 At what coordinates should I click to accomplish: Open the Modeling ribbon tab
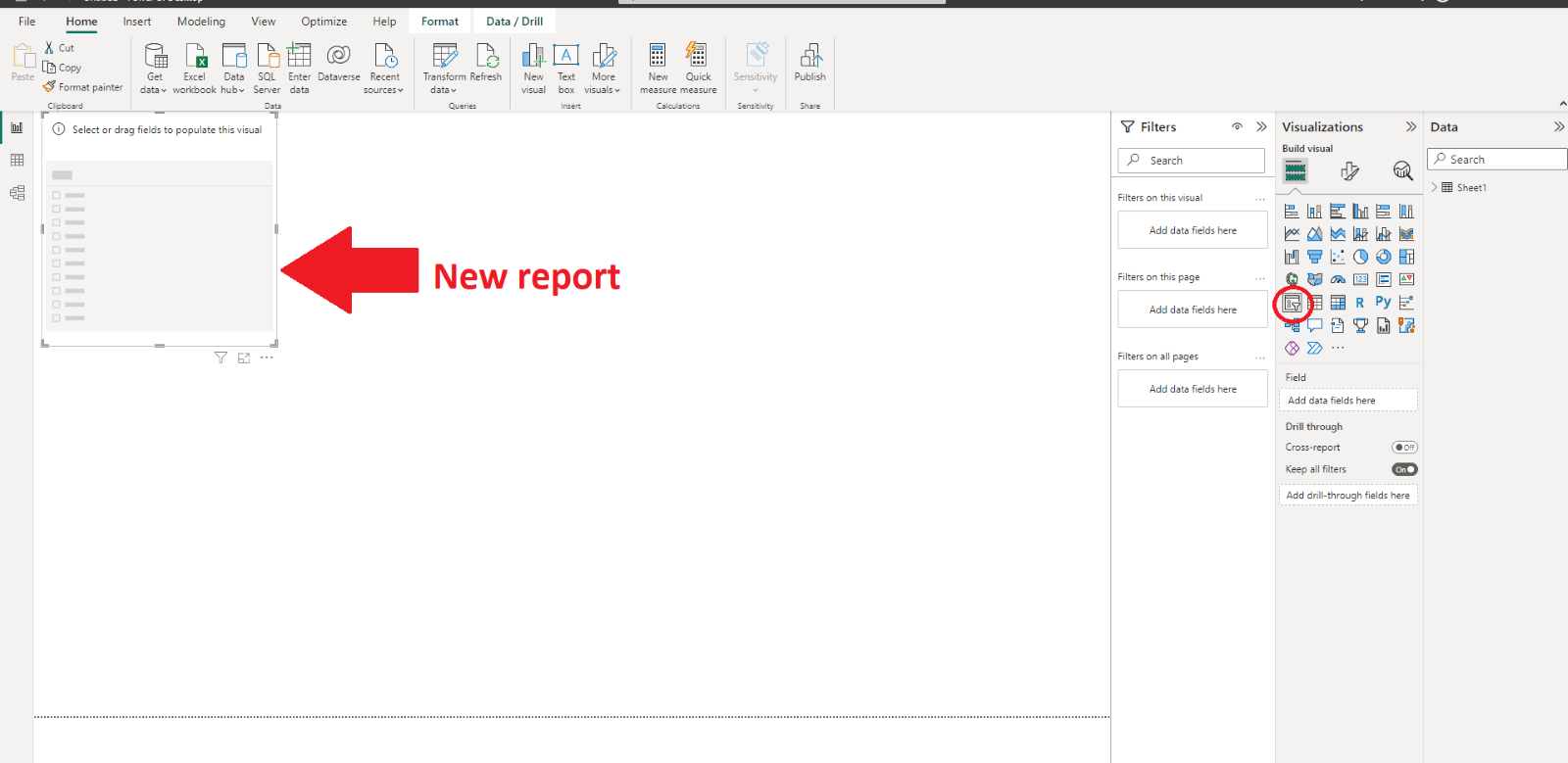pyautogui.click(x=201, y=22)
